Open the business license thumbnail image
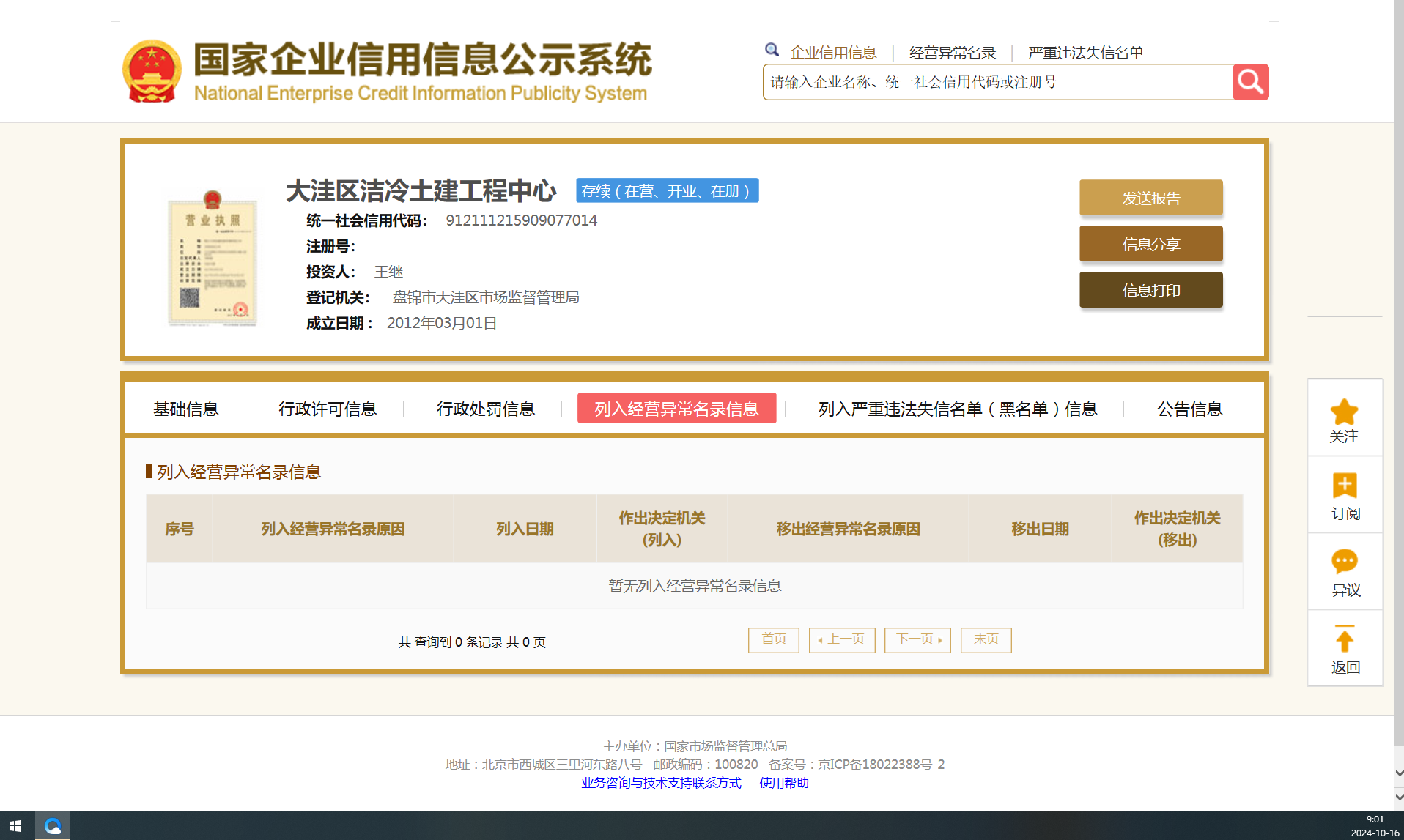The width and height of the screenshot is (1404, 840). 213,258
